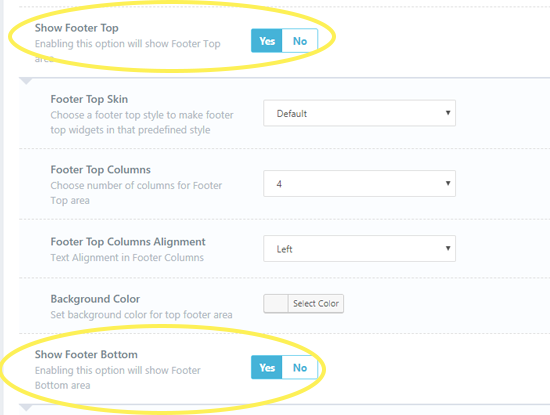Screen dimensions: 550x415
Task: Open Footer Top Columns Alignment dropdown
Action: [x=360, y=249]
